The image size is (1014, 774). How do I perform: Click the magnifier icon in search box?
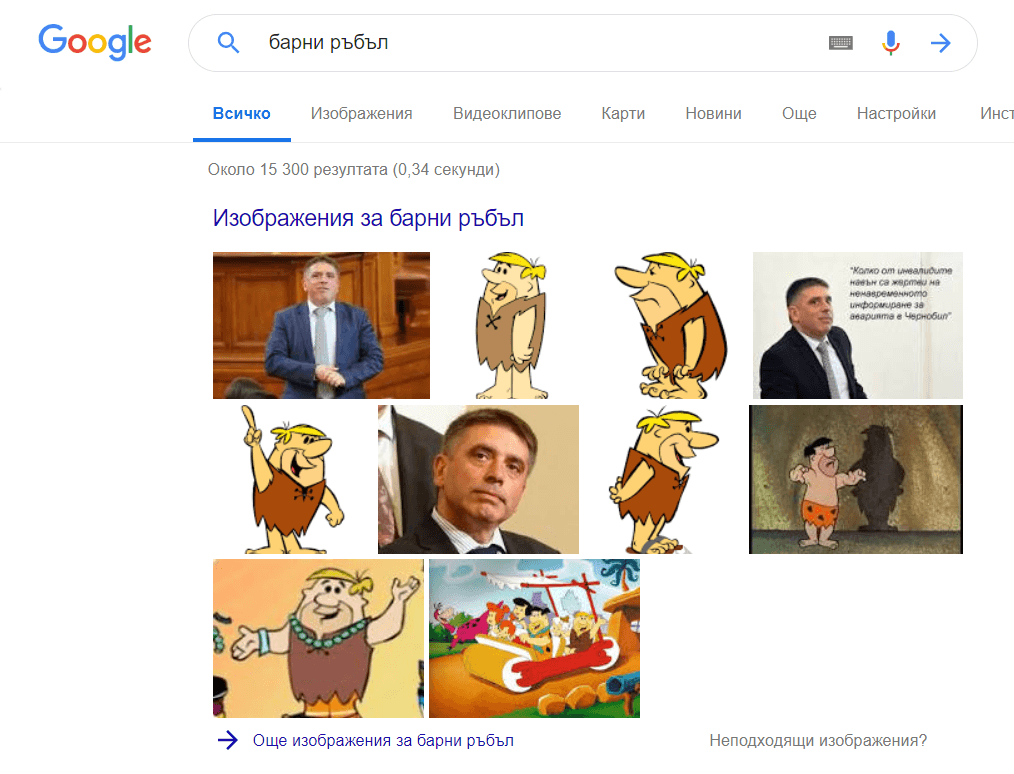[x=229, y=43]
